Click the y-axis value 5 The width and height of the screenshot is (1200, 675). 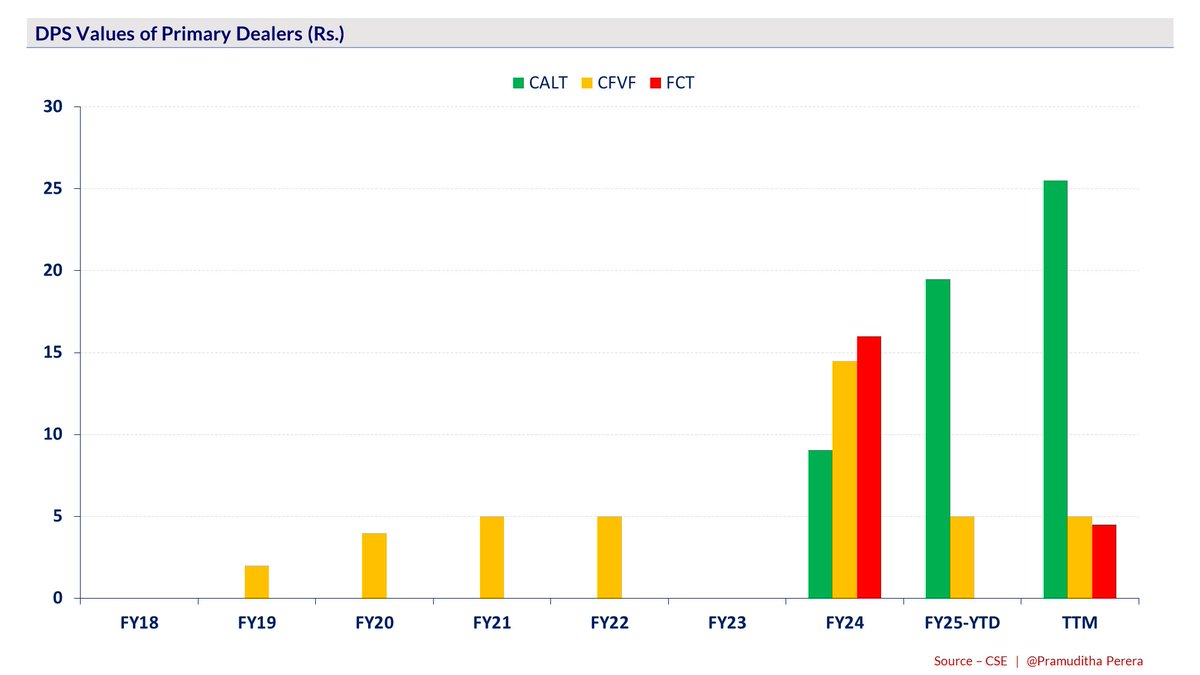[x=59, y=517]
